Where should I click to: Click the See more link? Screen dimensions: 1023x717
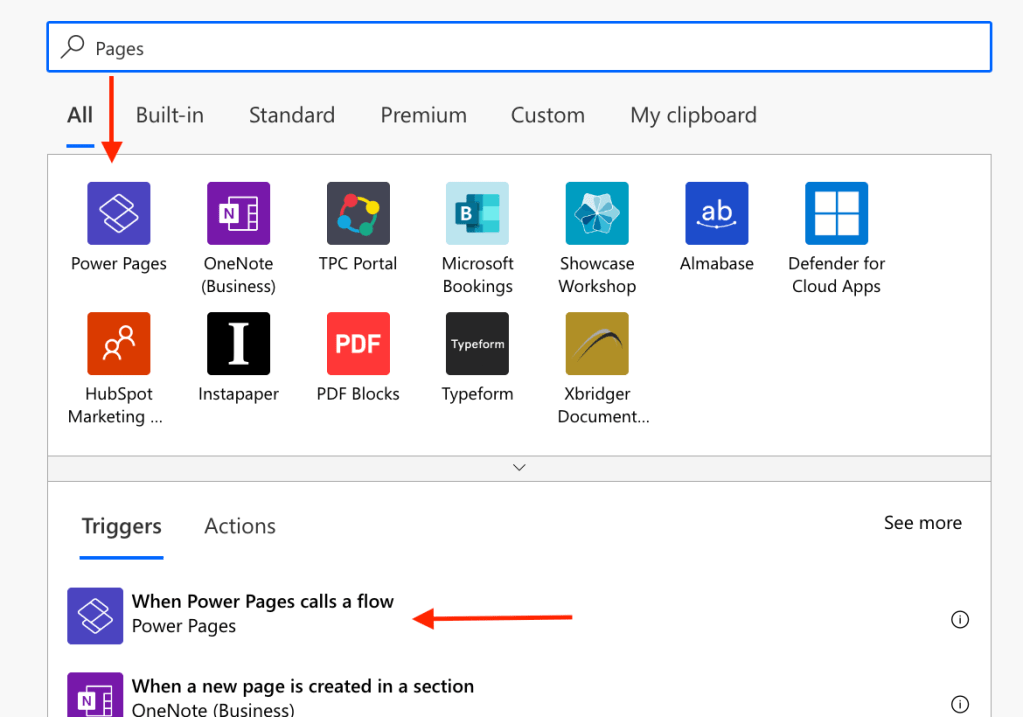click(922, 523)
